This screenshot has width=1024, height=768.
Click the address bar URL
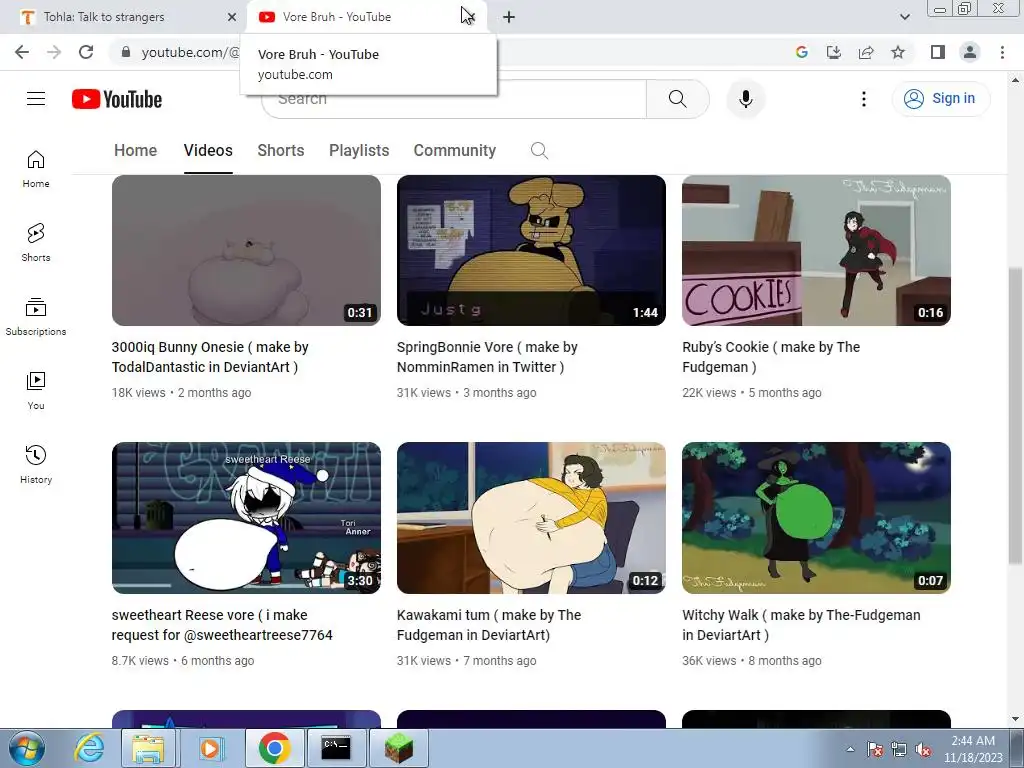pos(190,52)
